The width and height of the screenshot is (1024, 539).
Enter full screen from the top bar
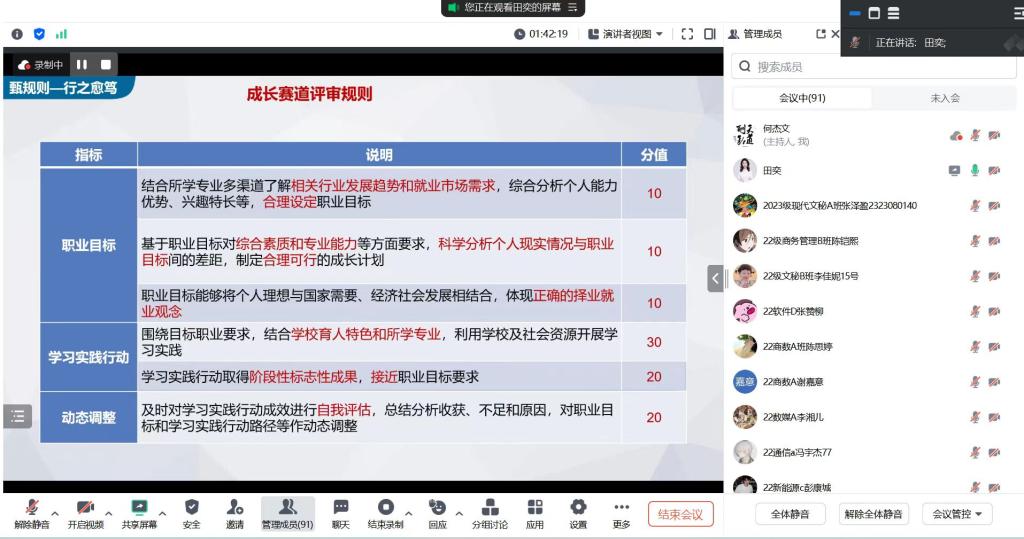[x=687, y=34]
